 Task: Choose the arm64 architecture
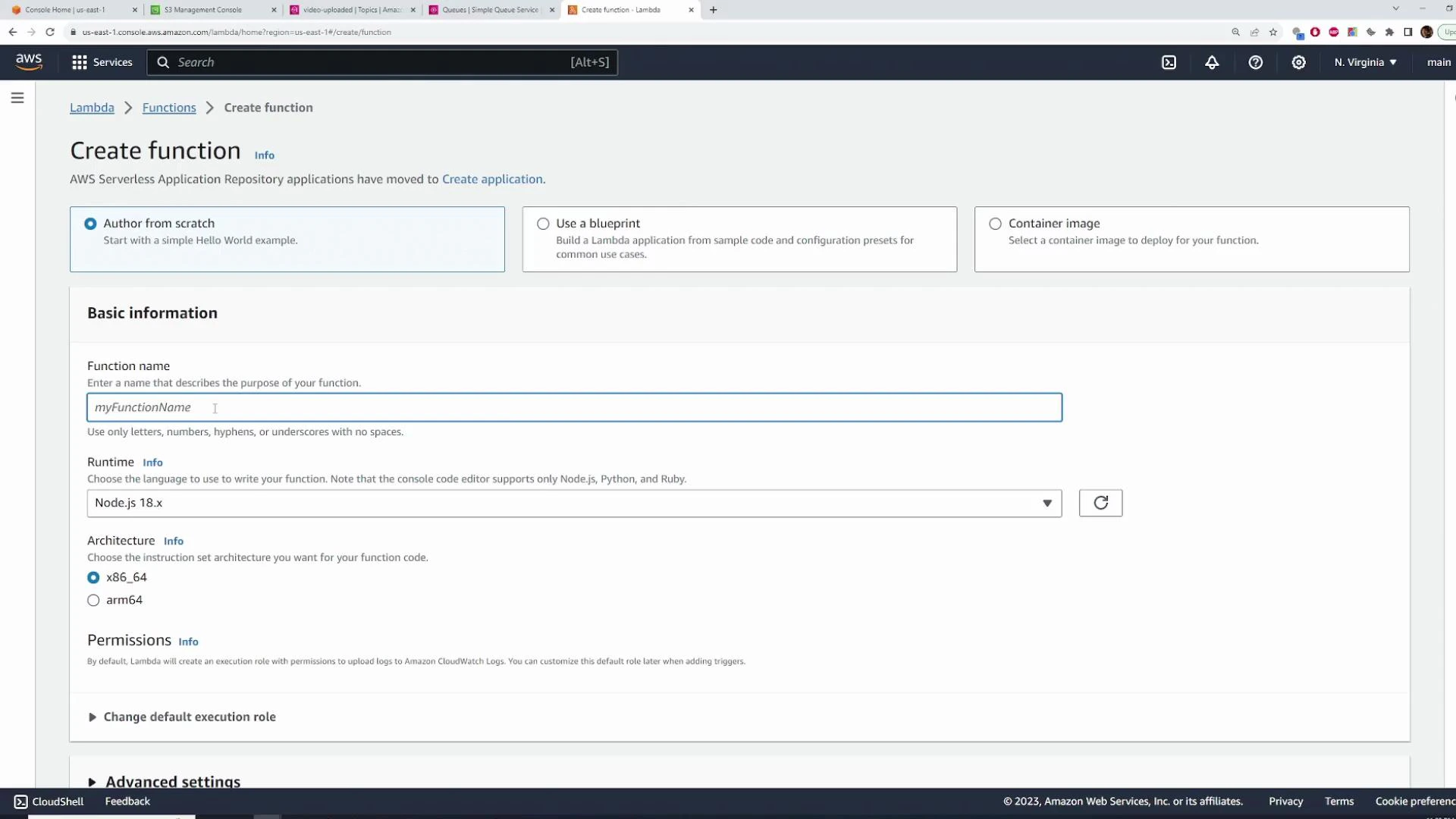pos(93,600)
